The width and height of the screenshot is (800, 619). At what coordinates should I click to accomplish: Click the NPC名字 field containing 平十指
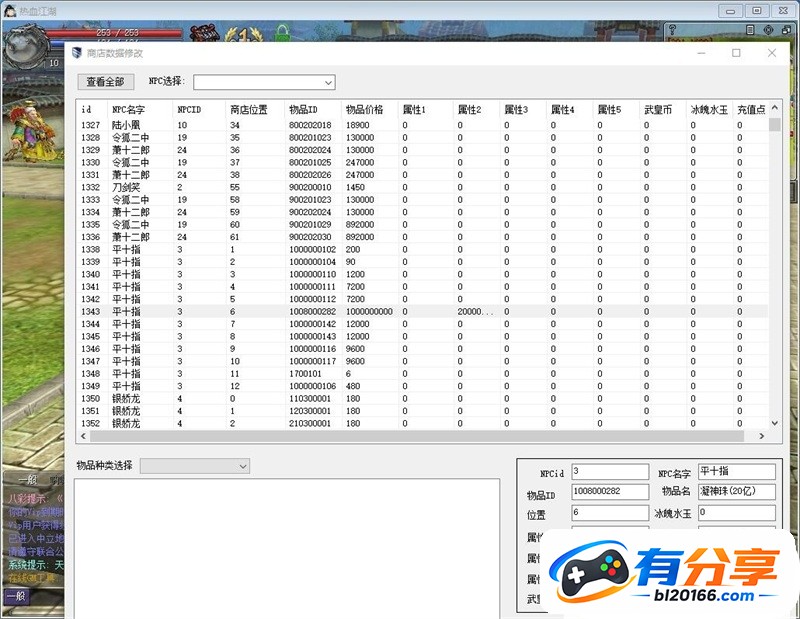(x=736, y=471)
